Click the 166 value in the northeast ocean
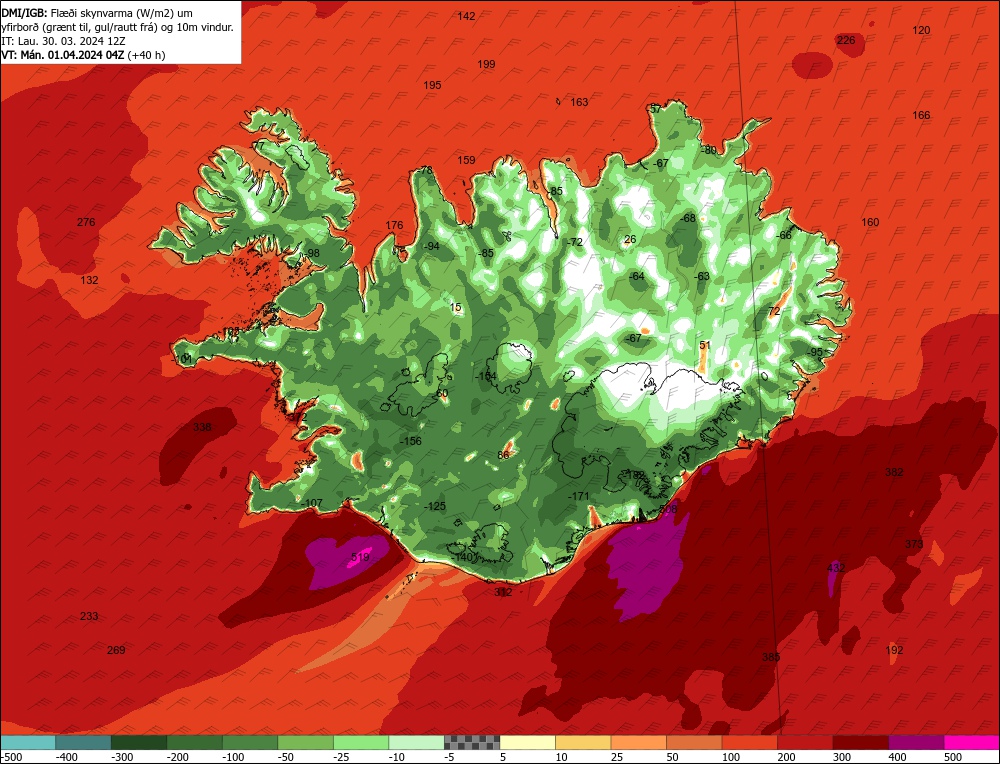Image resolution: width=1000 pixels, height=764 pixels. click(922, 115)
